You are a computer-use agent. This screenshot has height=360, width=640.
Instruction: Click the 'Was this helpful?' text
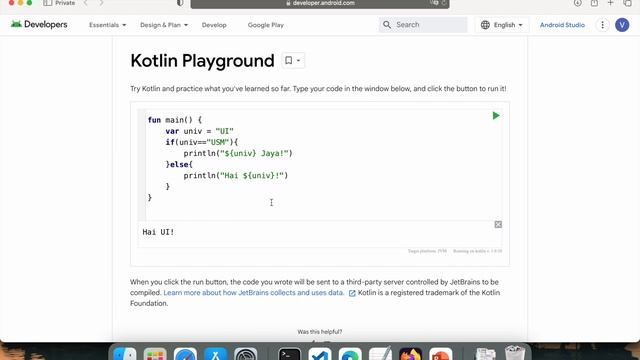pos(320,332)
